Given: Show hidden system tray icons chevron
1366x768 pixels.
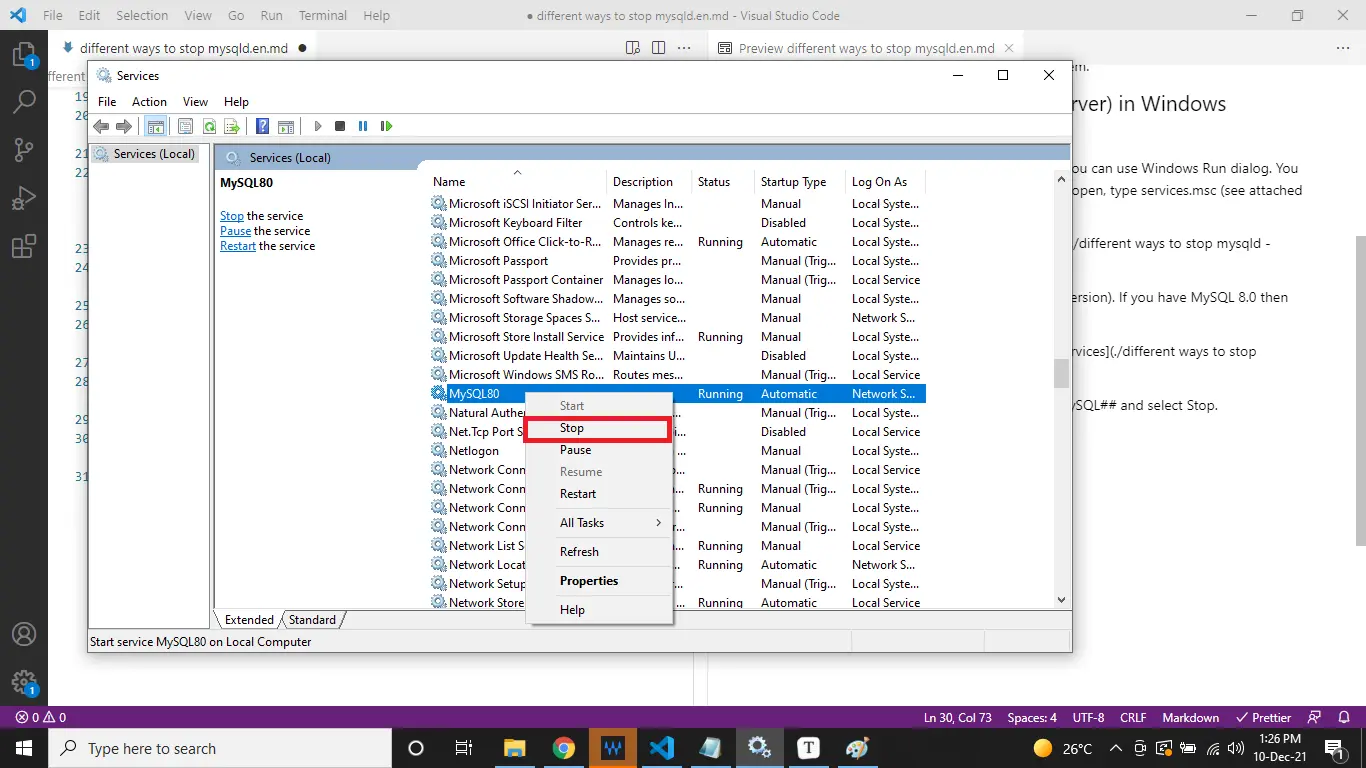Looking at the screenshot, I should [1117, 748].
